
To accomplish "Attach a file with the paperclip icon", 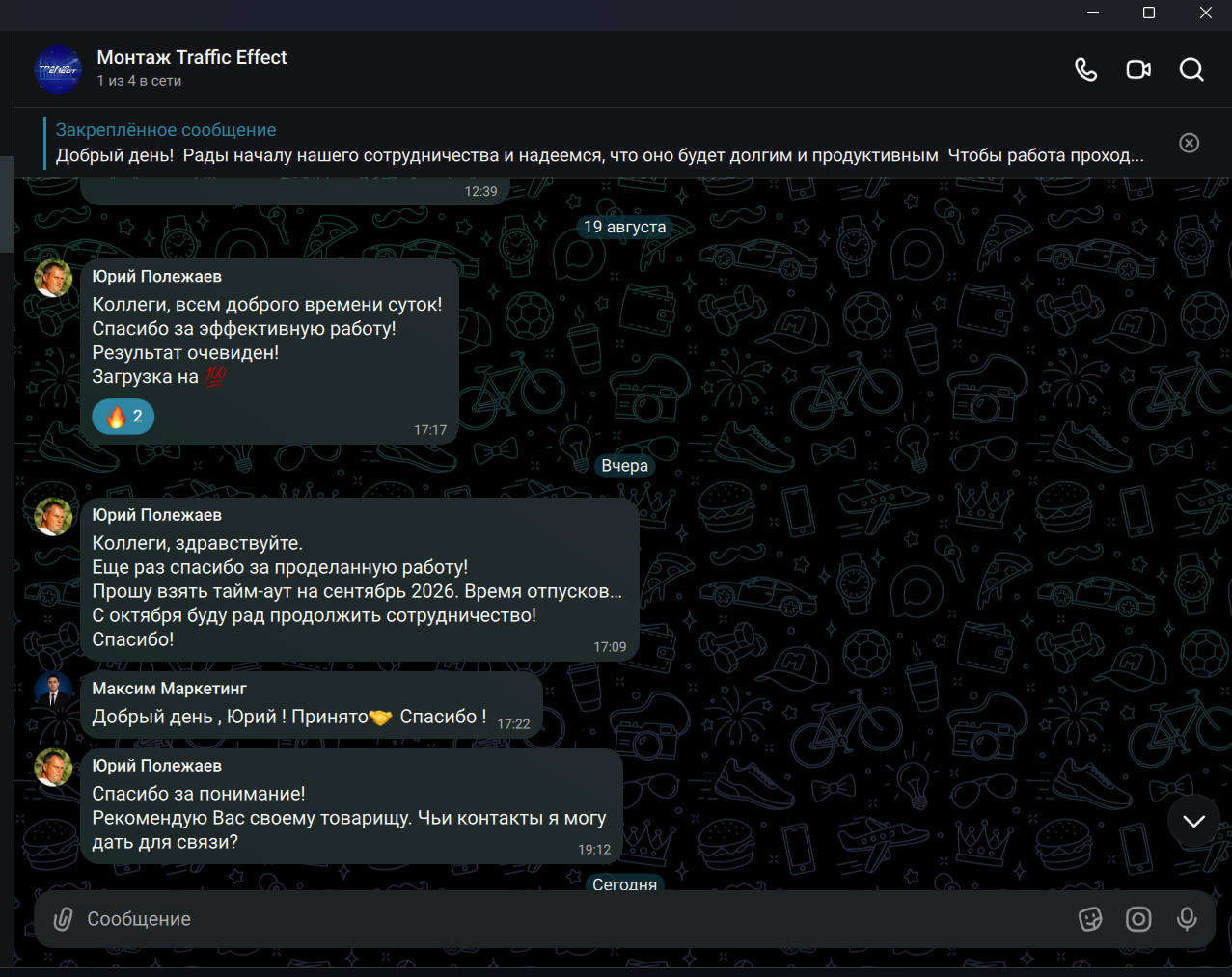I will [63, 919].
